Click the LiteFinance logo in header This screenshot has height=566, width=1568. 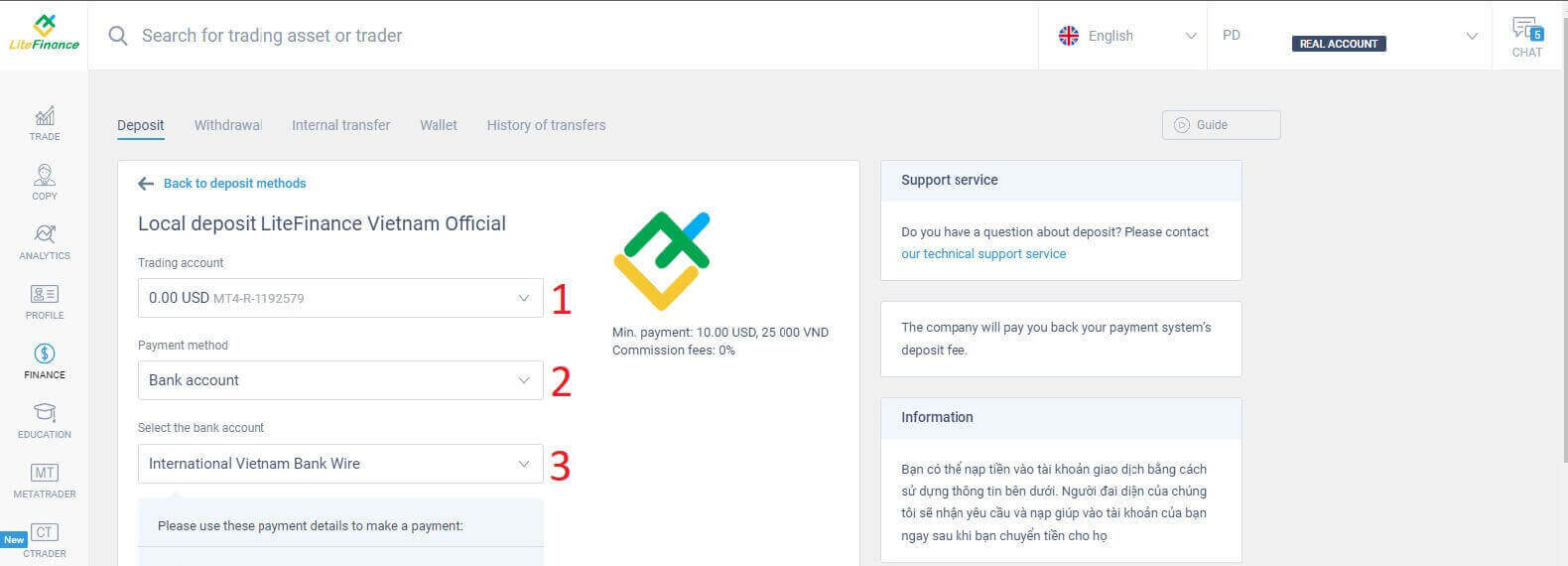coord(44,34)
